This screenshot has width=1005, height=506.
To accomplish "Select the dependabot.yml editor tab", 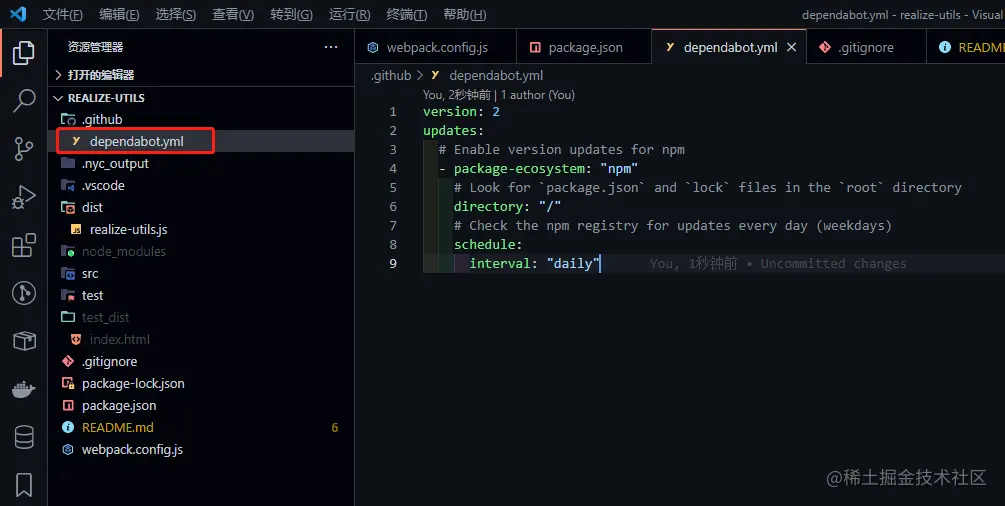I will point(729,47).
